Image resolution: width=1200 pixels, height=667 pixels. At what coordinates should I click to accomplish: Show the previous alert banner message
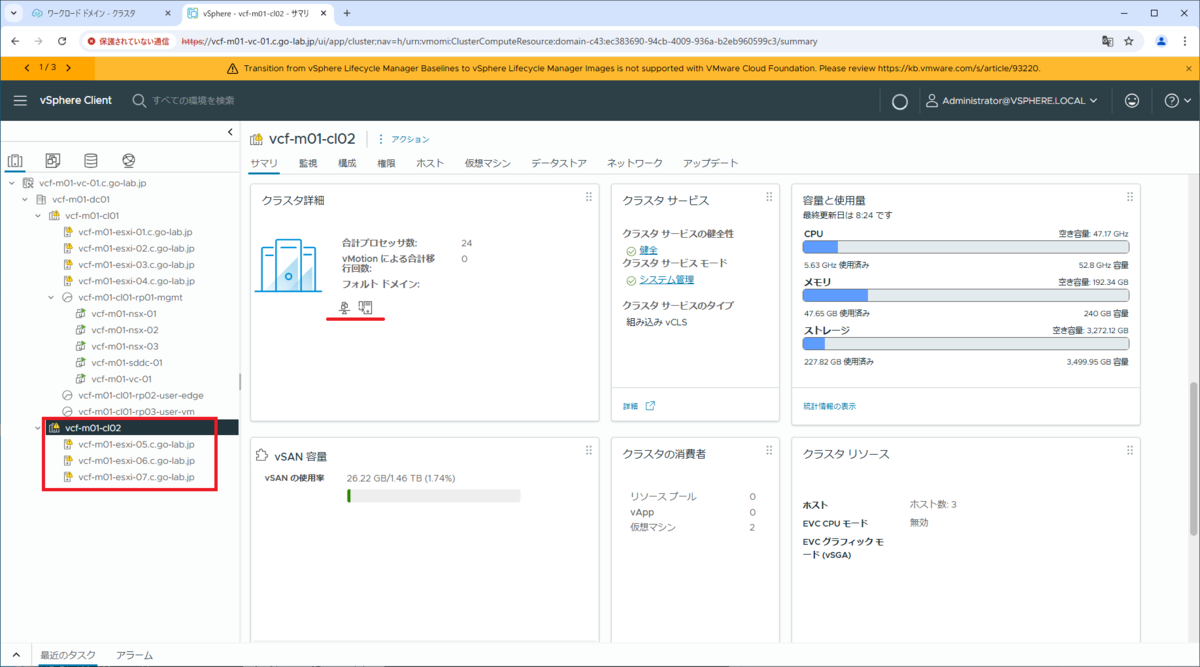[x=27, y=67]
